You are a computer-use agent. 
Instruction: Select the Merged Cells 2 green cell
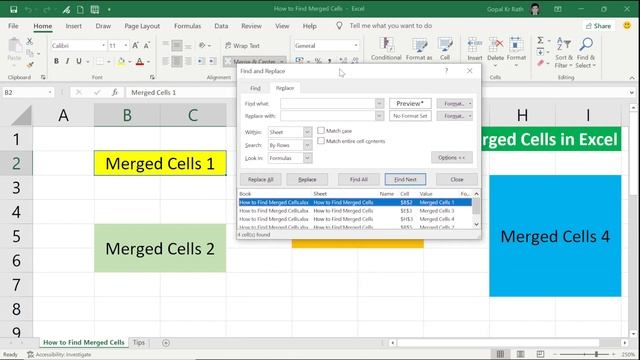tap(160, 248)
